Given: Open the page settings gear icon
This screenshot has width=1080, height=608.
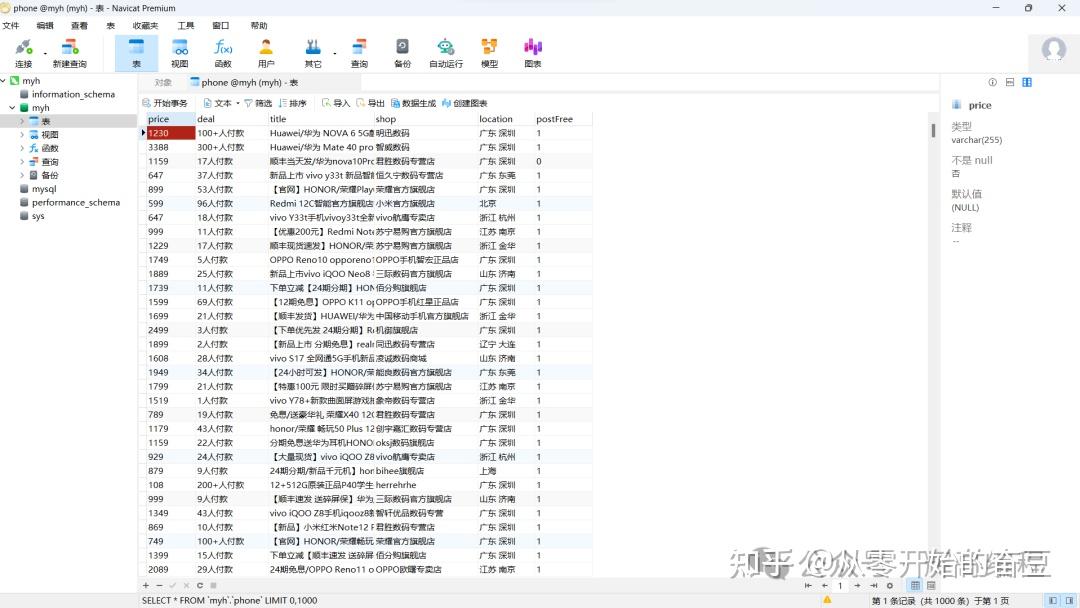Looking at the screenshot, I should click(x=890, y=585).
